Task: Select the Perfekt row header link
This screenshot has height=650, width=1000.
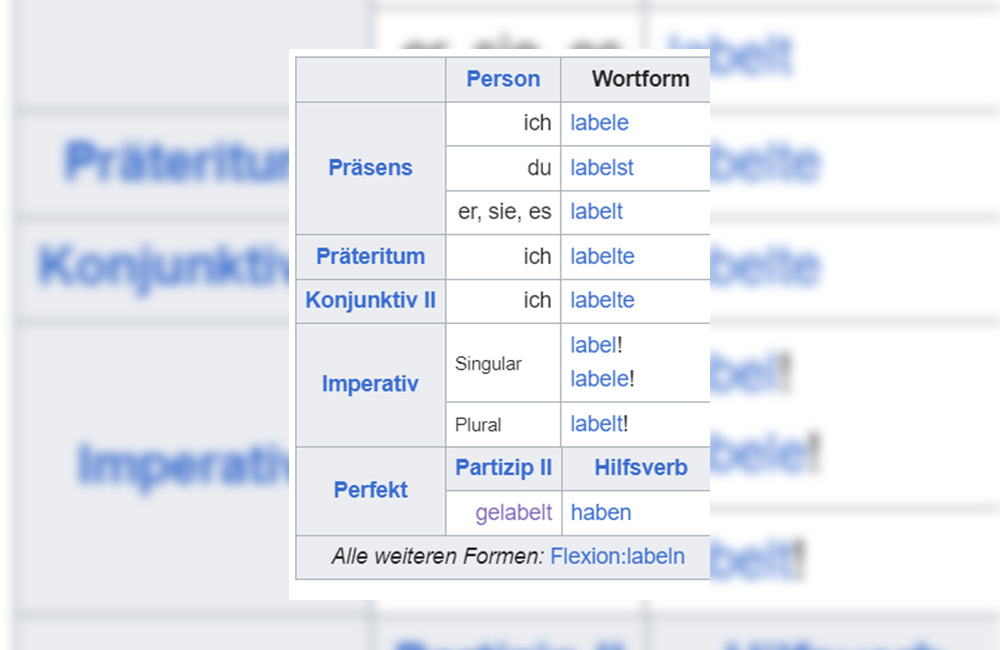Action: point(370,491)
